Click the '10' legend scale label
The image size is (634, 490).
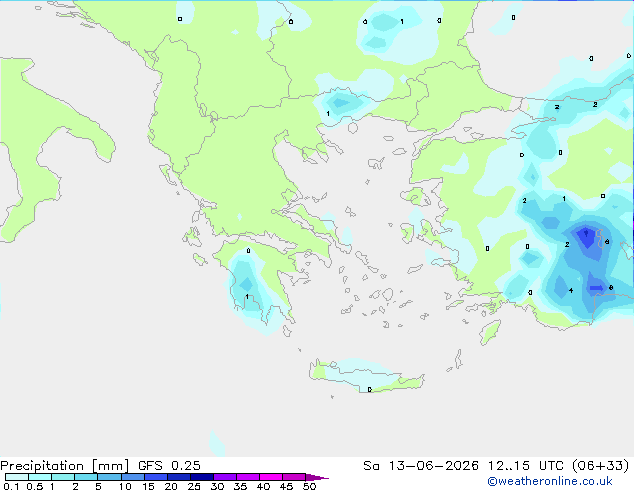125,486
